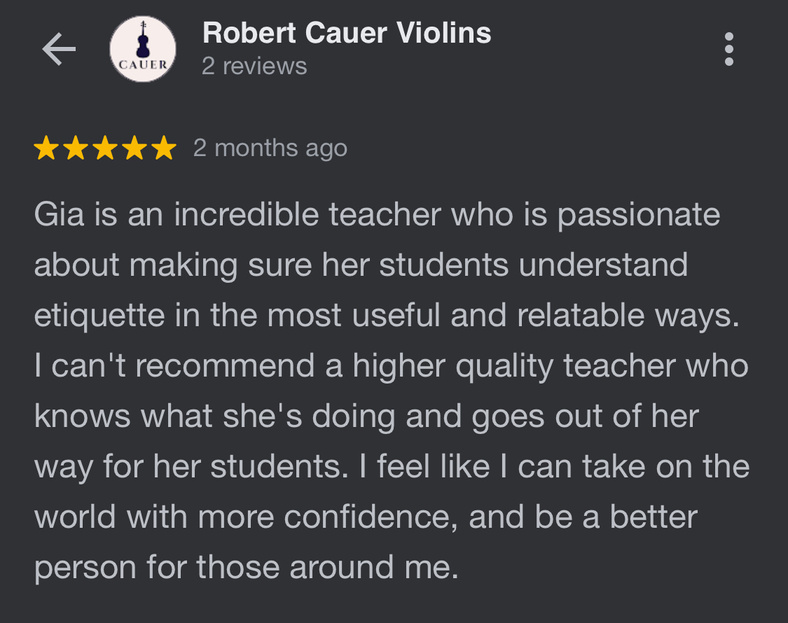
Task: View the reviewer's 2 reviews
Action: click(x=254, y=67)
